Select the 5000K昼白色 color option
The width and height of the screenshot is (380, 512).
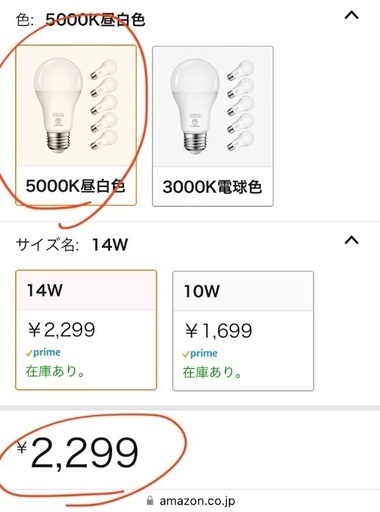tap(76, 125)
